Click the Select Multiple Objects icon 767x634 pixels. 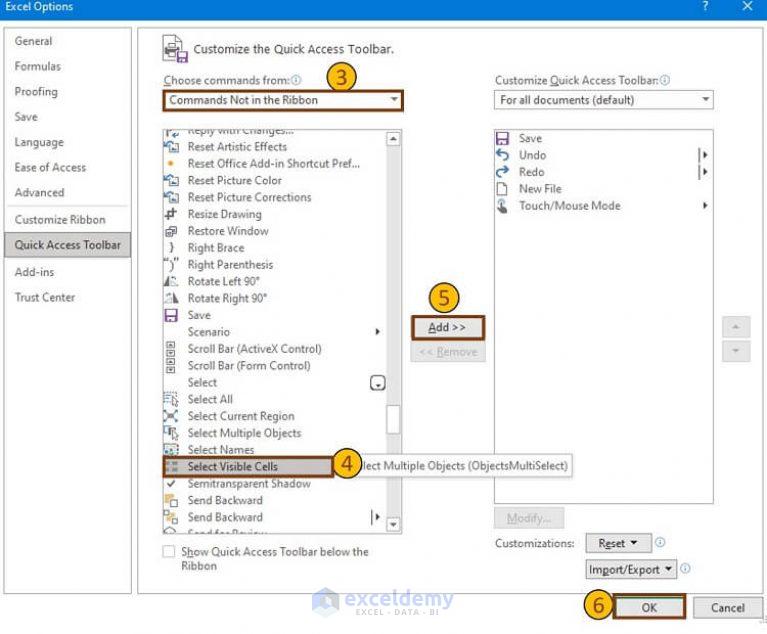(171, 433)
